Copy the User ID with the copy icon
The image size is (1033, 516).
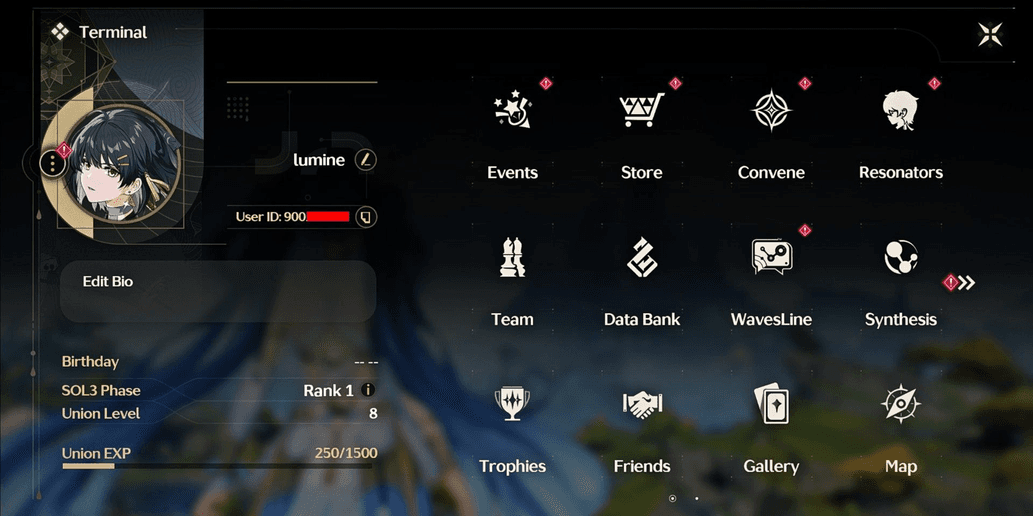pos(366,217)
